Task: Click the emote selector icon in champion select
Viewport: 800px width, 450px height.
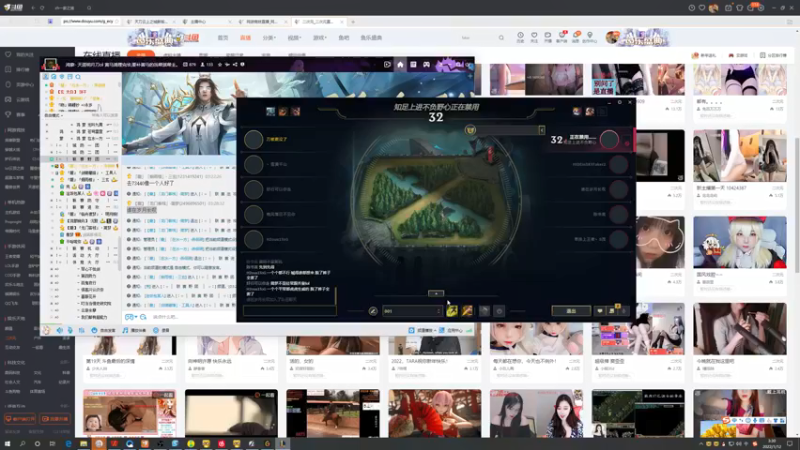Action: point(499,311)
